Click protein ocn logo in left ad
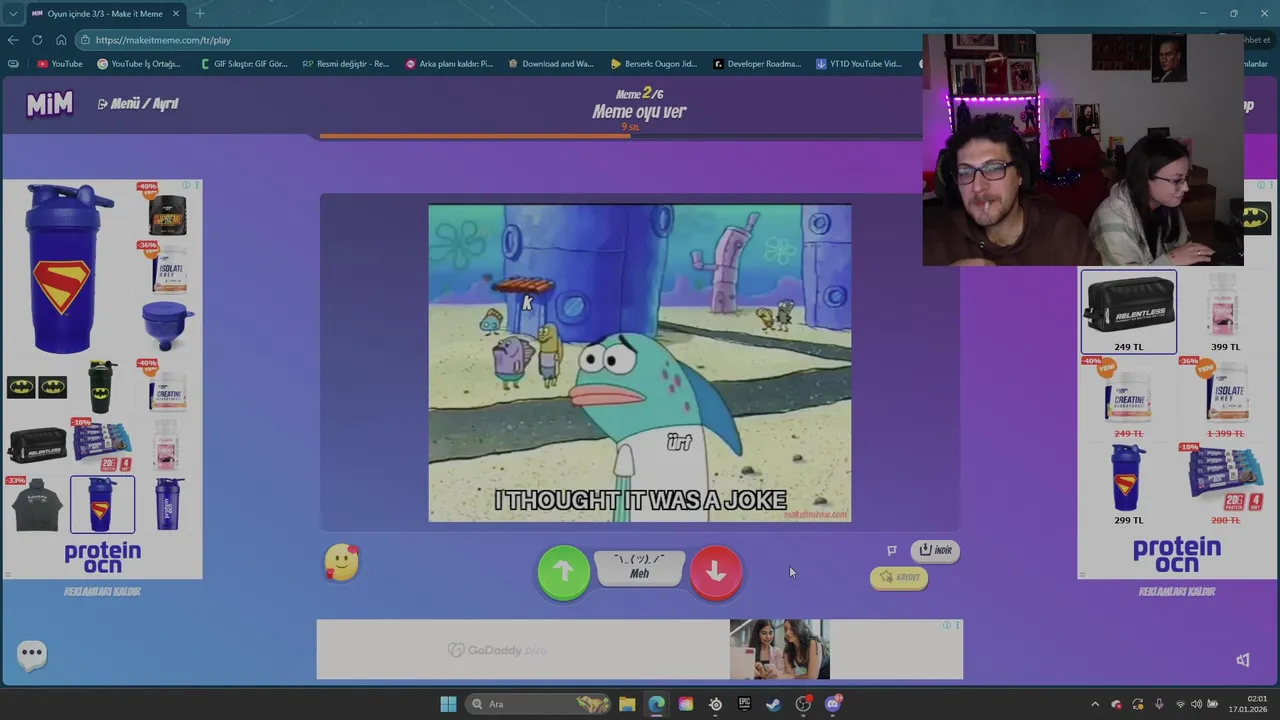The image size is (1280, 720). point(102,558)
